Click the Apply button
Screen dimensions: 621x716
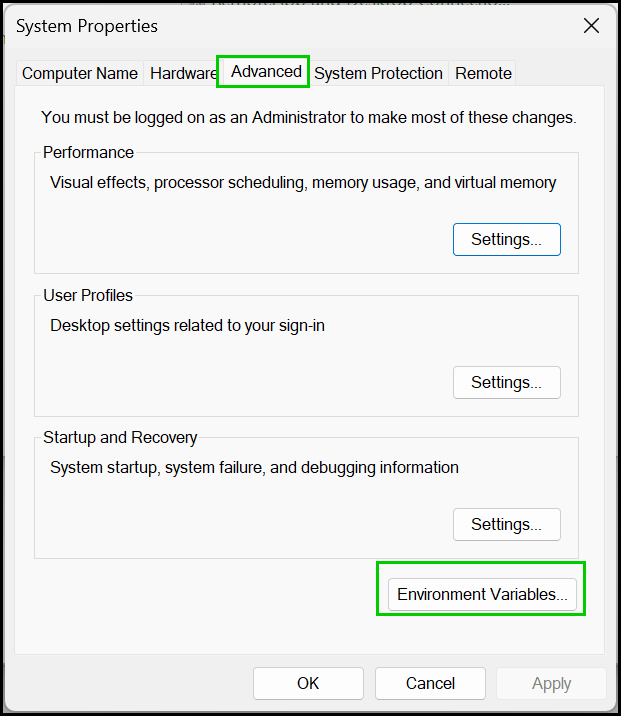point(551,684)
